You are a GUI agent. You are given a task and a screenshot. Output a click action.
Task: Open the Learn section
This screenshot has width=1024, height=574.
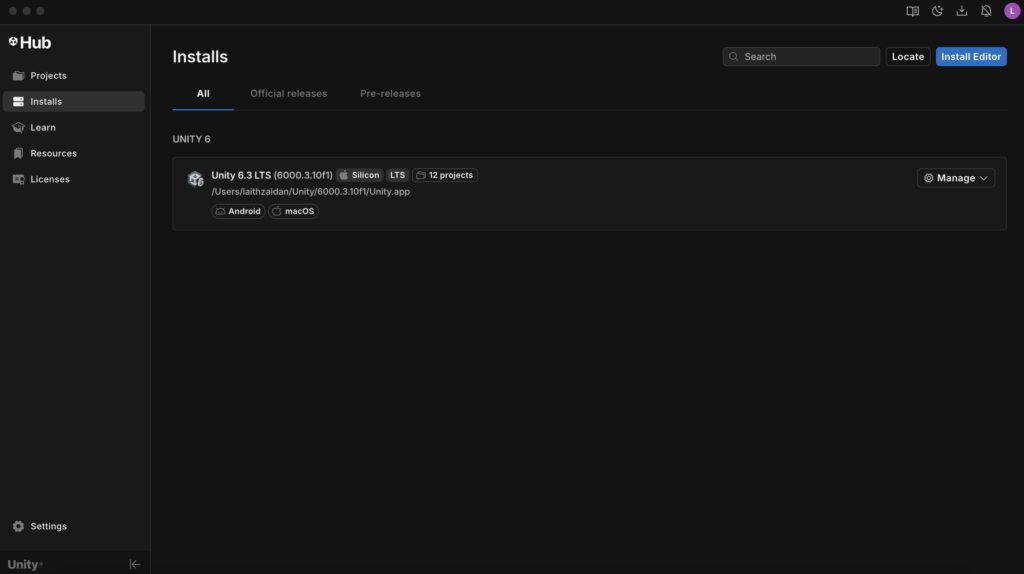[42, 128]
